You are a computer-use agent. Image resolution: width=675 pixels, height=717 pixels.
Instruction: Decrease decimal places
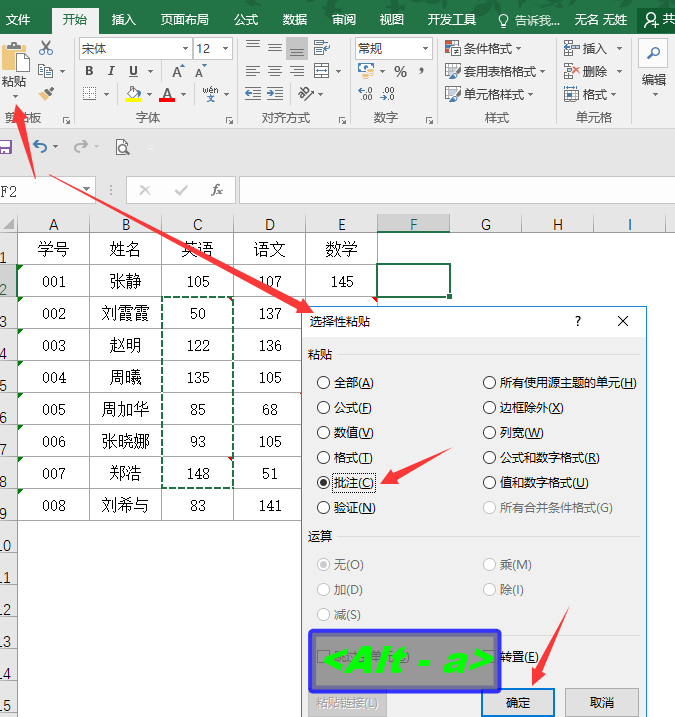click(387, 94)
